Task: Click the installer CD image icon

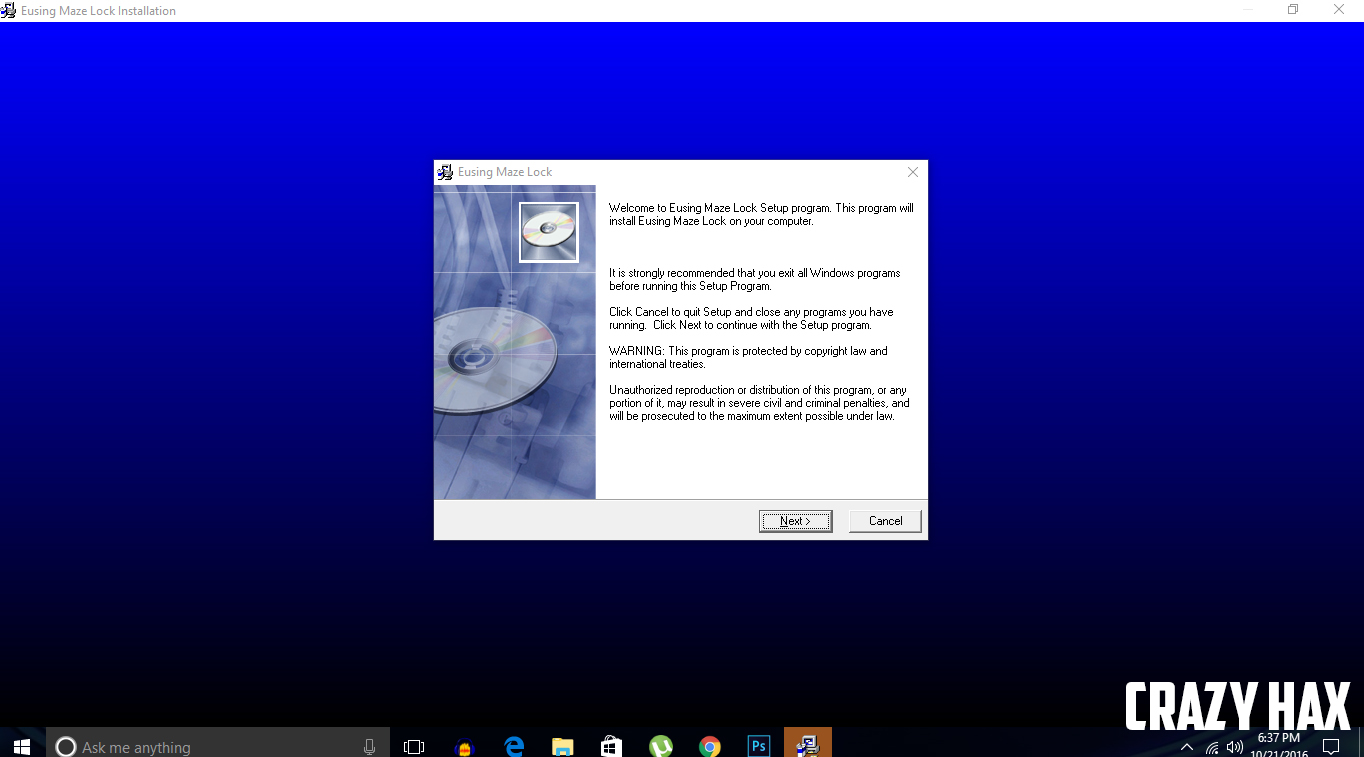Action: coord(549,232)
